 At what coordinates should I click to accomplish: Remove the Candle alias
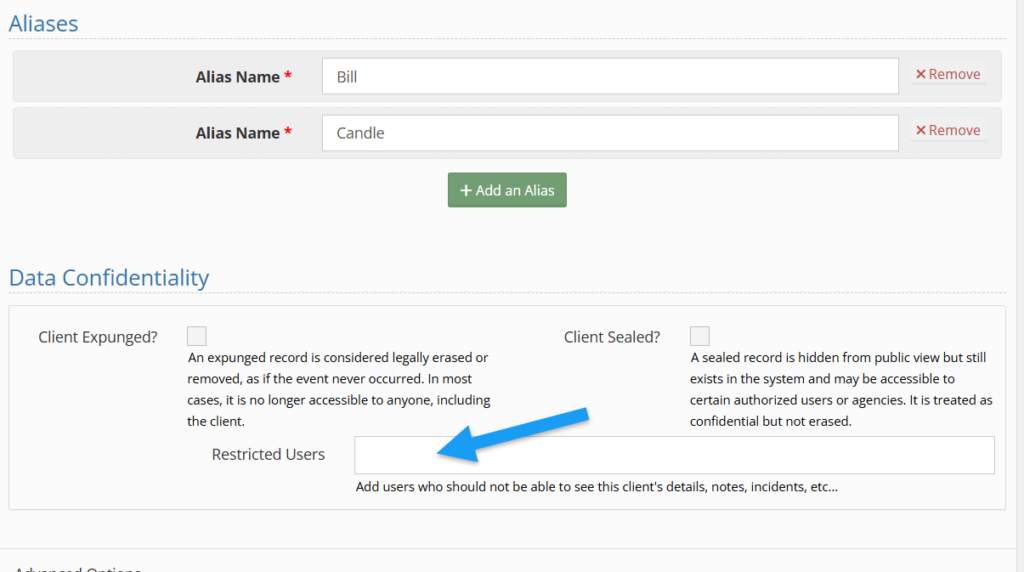[x=947, y=131]
